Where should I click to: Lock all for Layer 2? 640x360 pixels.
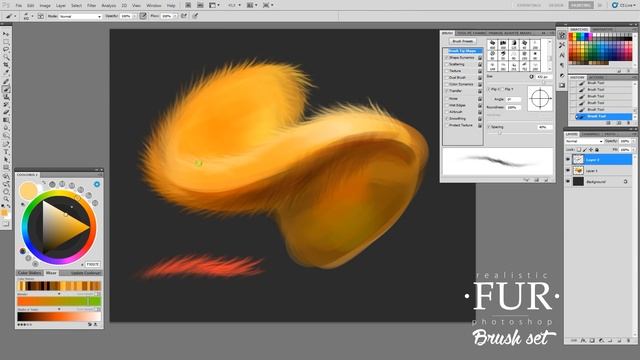pyautogui.click(x=597, y=150)
